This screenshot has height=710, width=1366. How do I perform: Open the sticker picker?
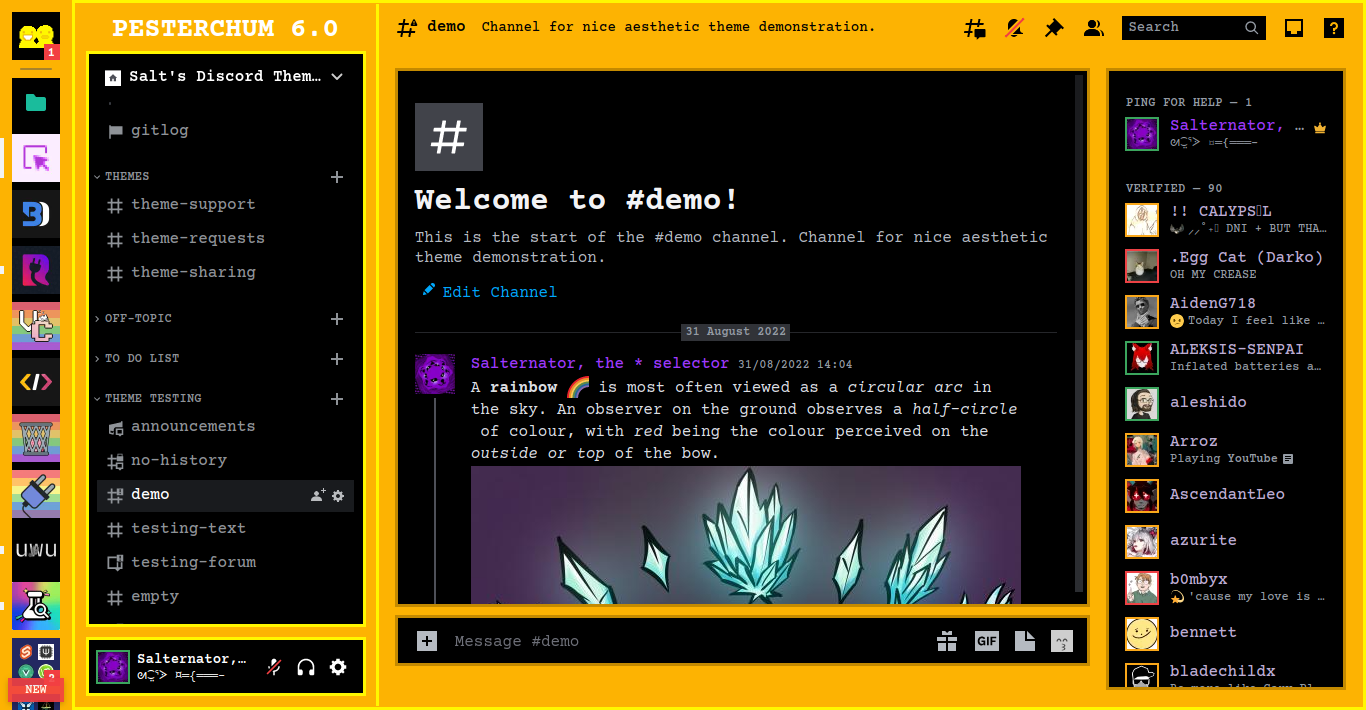[1024, 641]
